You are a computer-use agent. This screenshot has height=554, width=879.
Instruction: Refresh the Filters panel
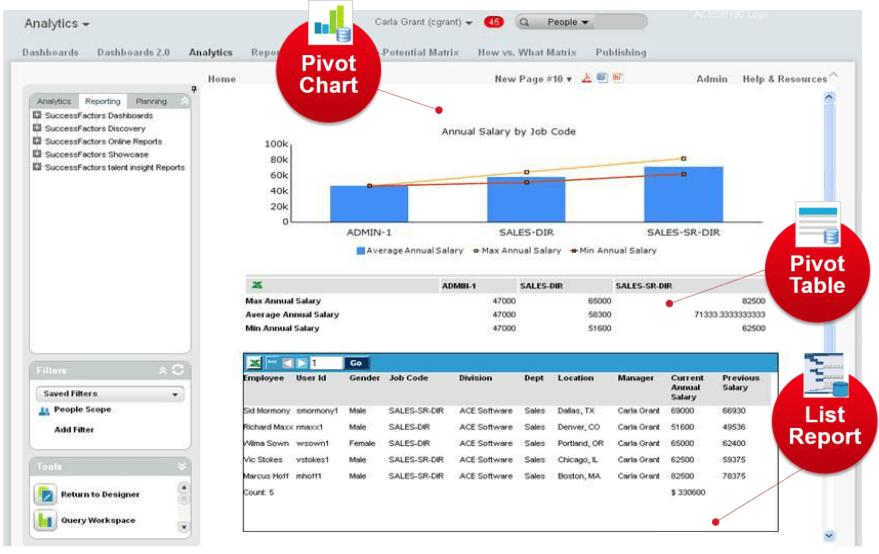pyautogui.click(x=178, y=370)
